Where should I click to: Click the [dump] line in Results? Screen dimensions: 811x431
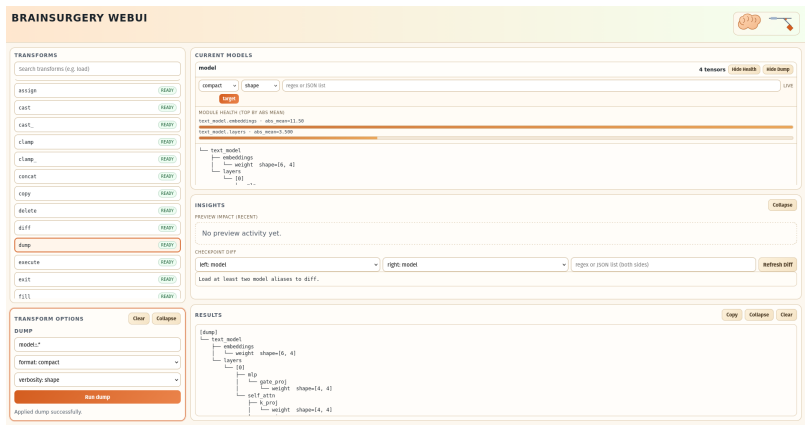[x=209, y=332]
